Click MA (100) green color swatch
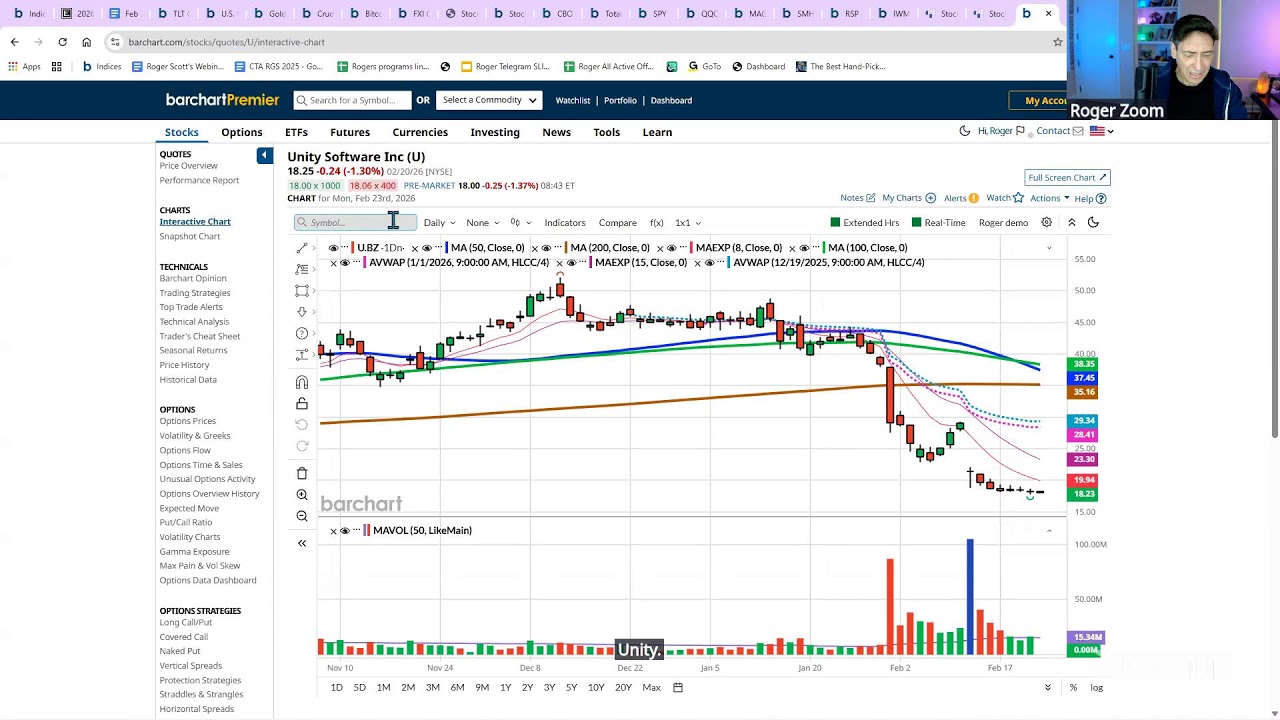This screenshot has height=720, width=1280. [823, 248]
